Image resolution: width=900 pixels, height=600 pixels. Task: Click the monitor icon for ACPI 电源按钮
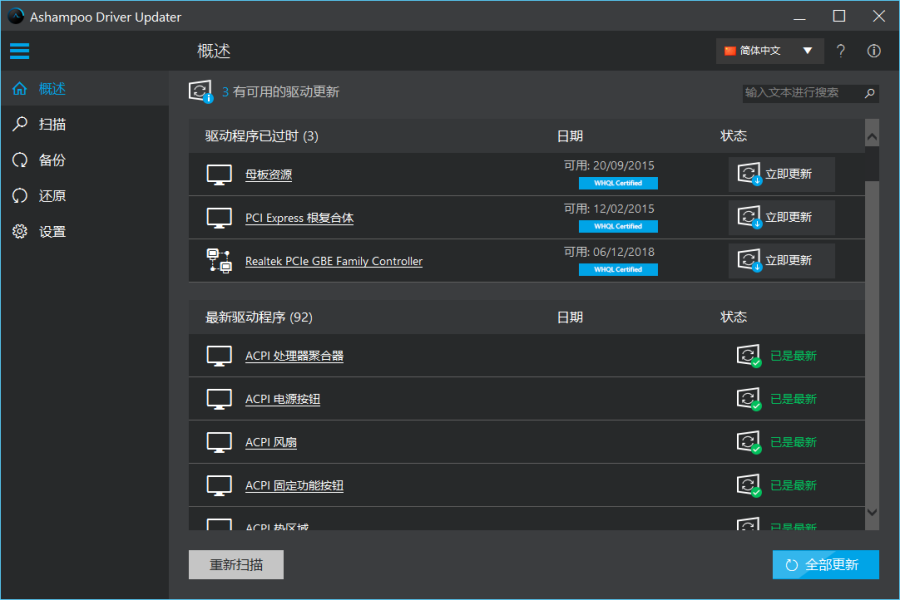(x=219, y=399)
